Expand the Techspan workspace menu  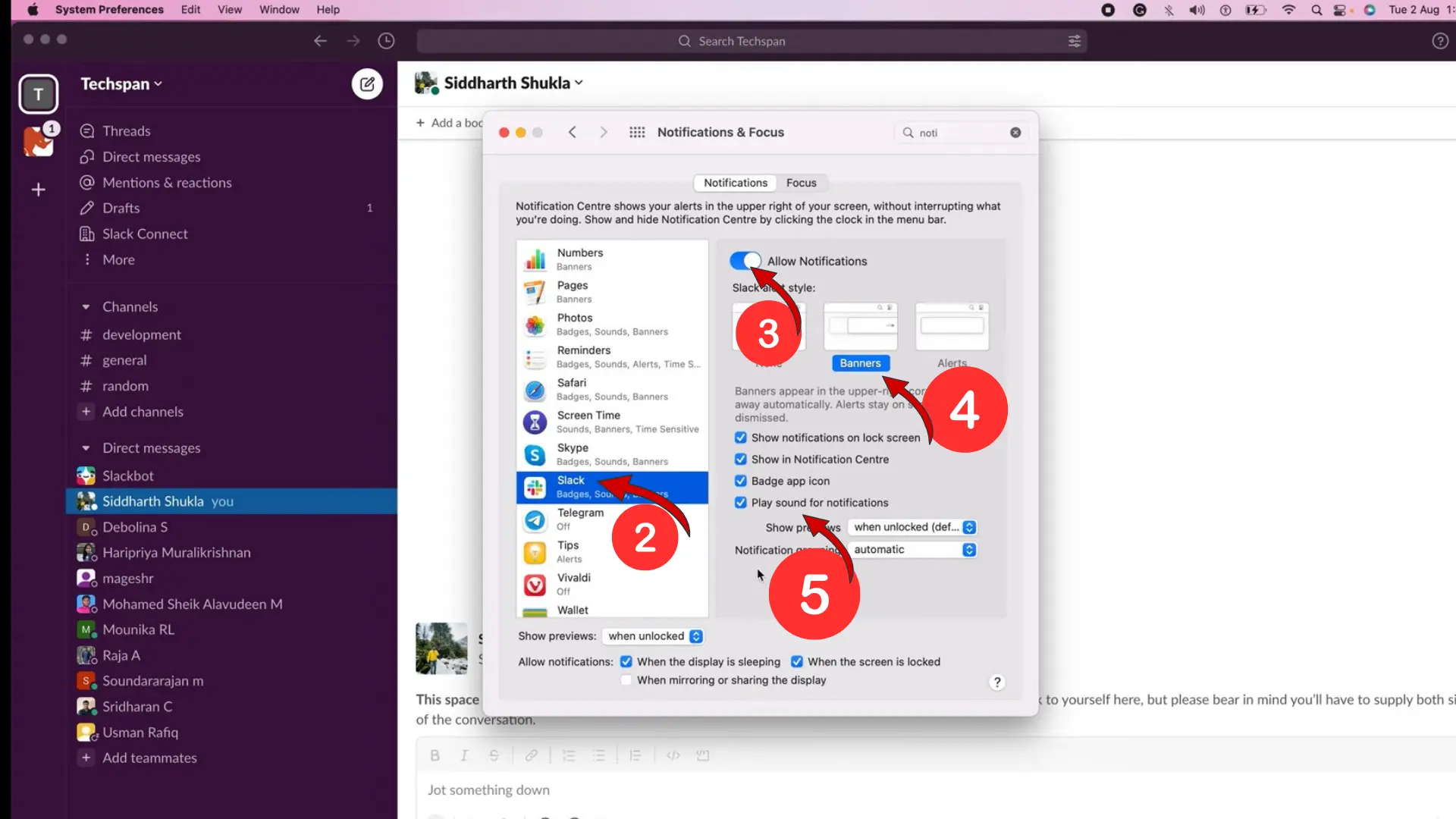click(121, 84)
